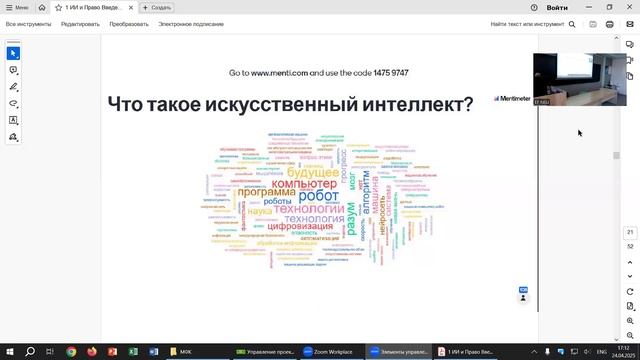Select the stamp signature tool
Image resolution: width=640 pixels, height=360 pixels.
pos(13,137)
